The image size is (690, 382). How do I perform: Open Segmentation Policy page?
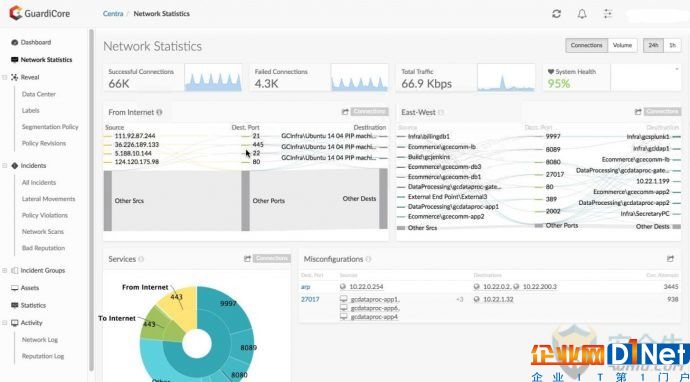coord(50,127)
